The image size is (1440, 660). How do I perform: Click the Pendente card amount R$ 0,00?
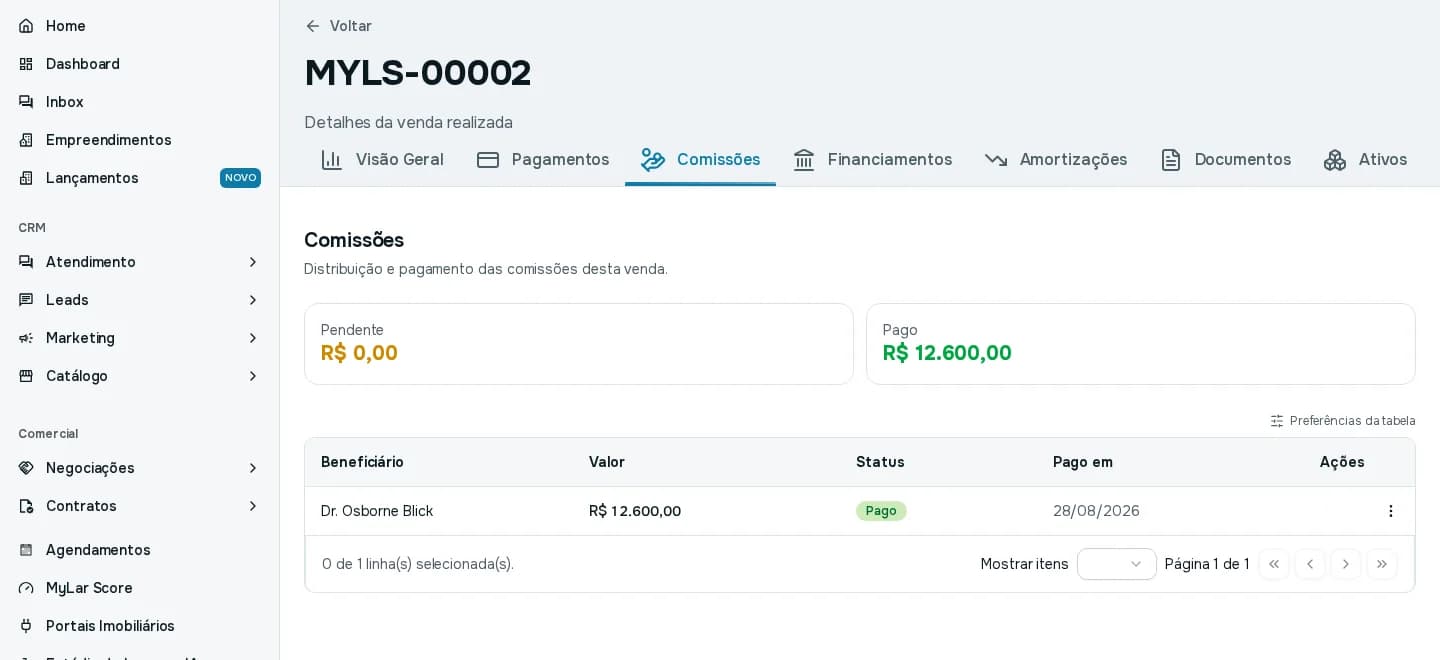[x=359, y=353]
